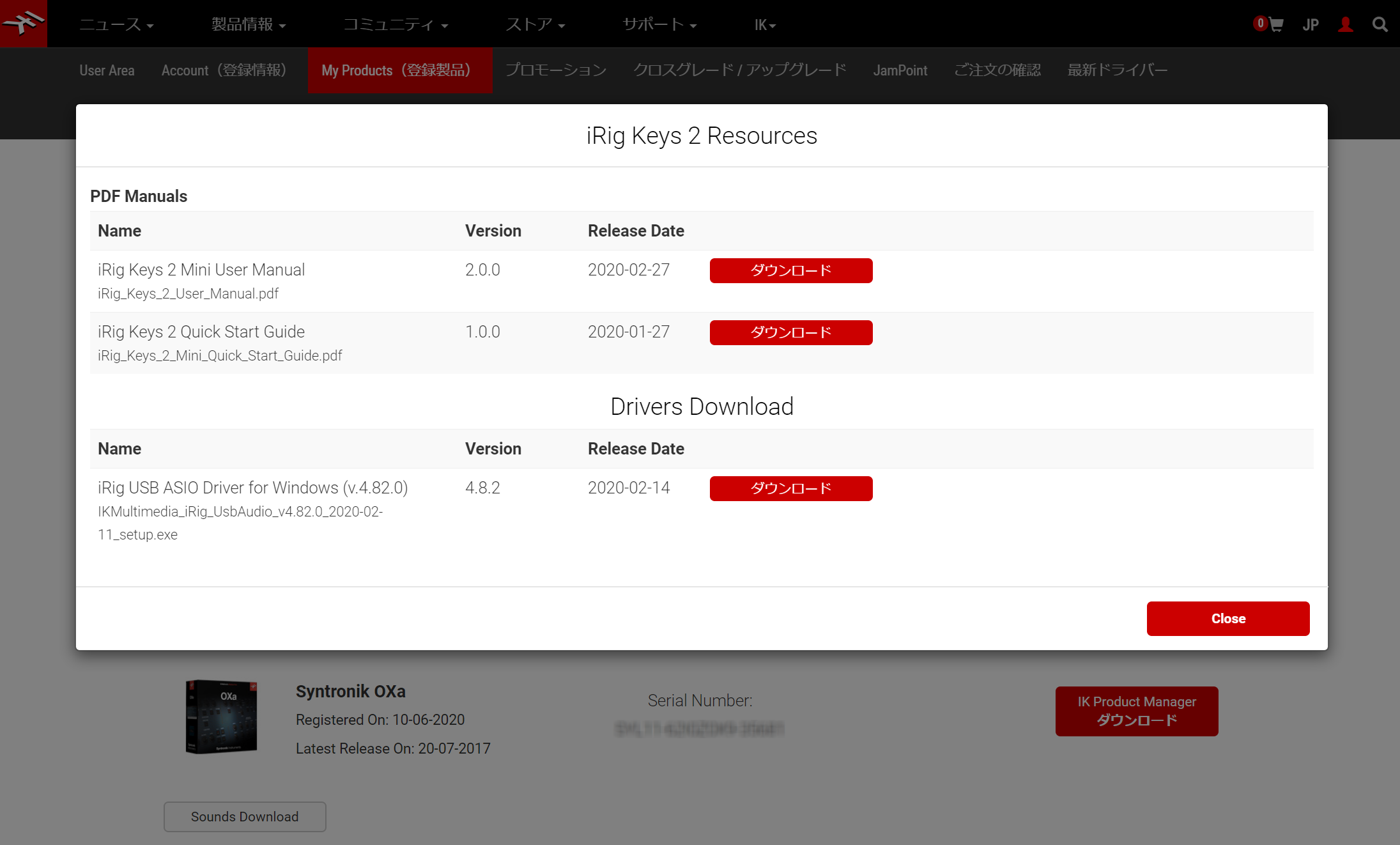Click the PDF Manuals heading
The image size is (1400, 845).
139,196
